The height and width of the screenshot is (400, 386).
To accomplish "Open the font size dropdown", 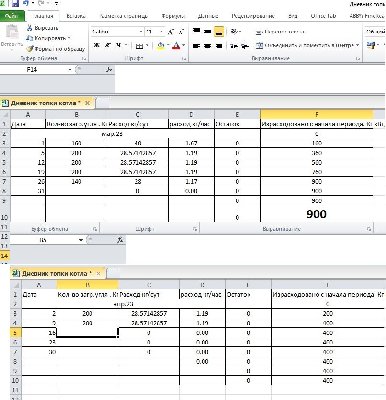I will pos(161,32).
